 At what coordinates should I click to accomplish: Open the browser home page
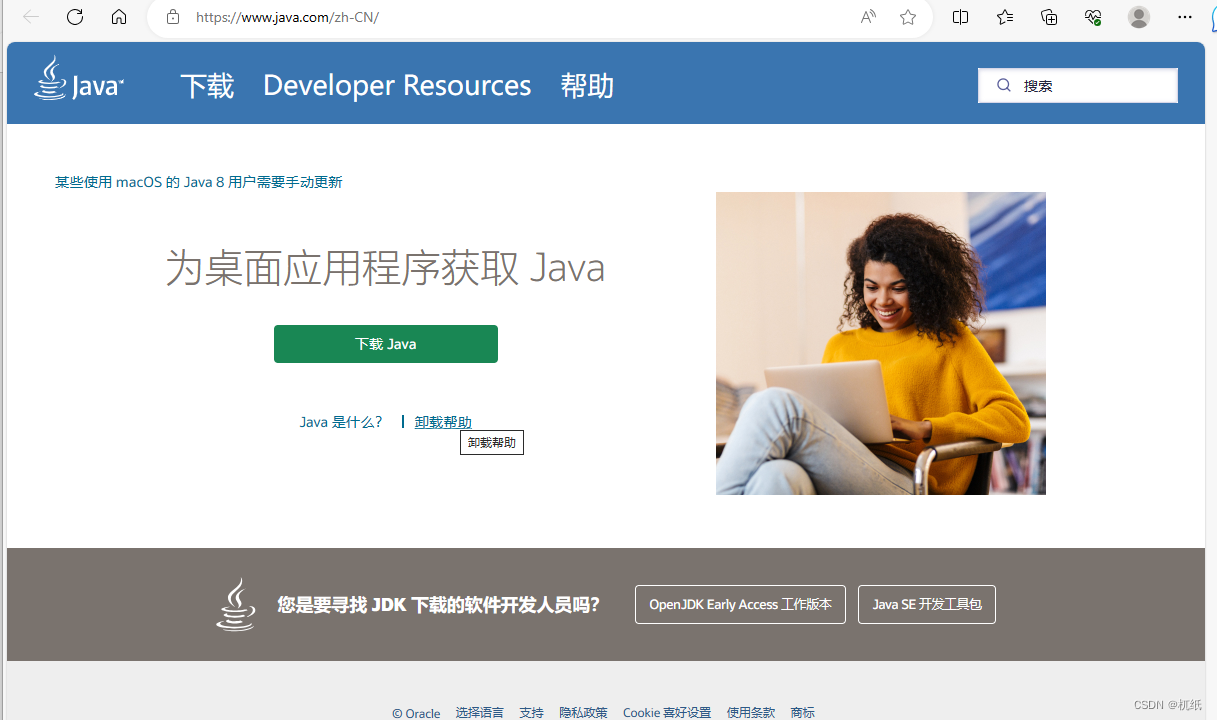tap(118, 17)
